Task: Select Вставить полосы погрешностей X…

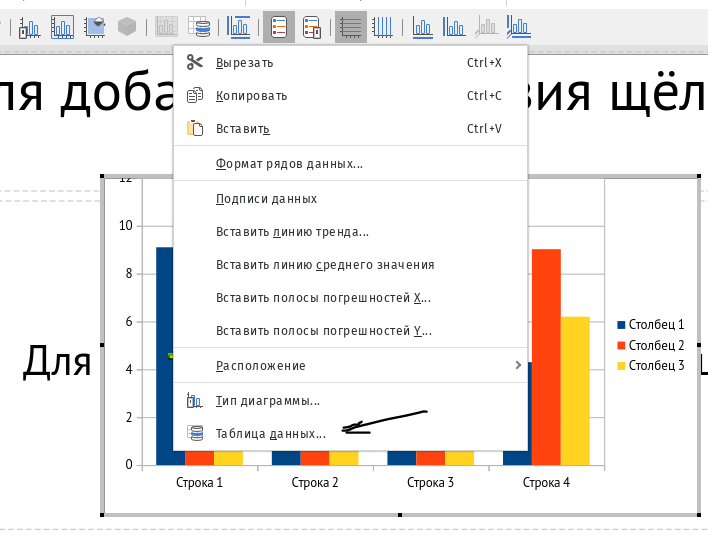Action: (x=350, y=298)
